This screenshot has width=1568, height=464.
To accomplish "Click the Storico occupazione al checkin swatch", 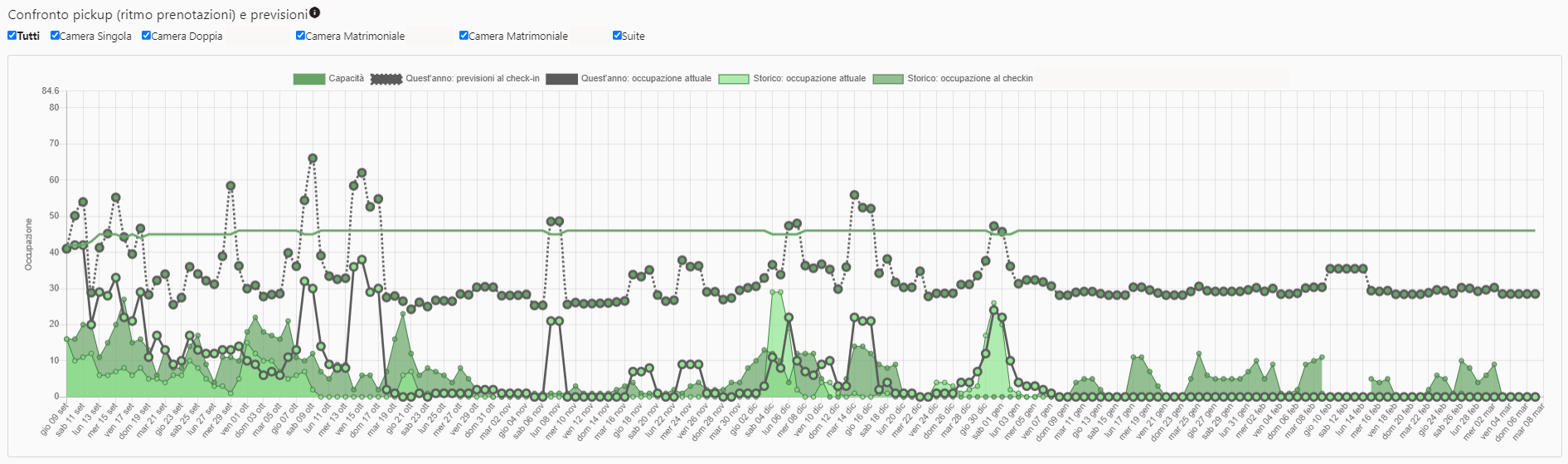I will pos(888,79).
